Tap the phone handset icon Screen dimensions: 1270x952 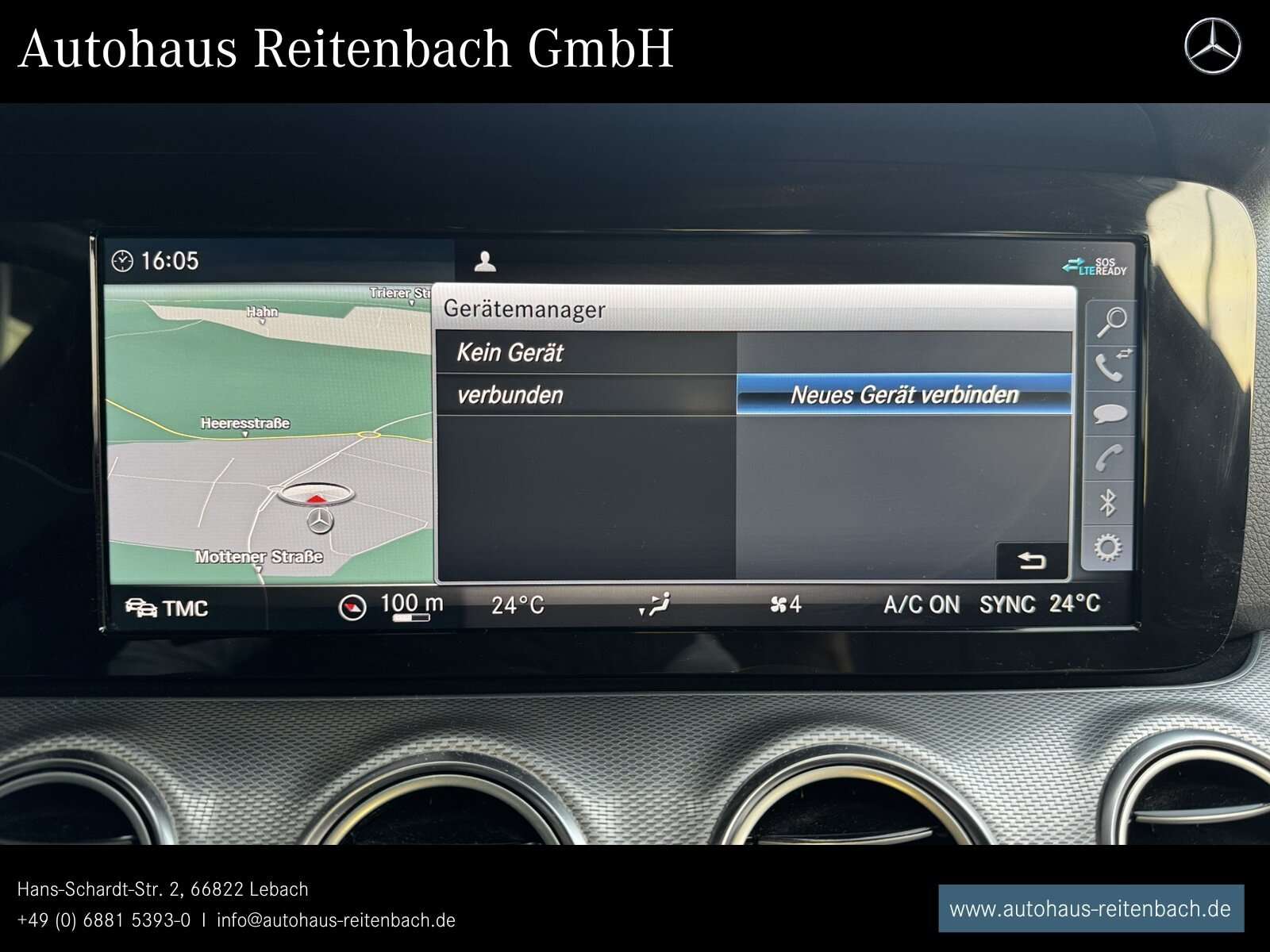point(1109,458)
